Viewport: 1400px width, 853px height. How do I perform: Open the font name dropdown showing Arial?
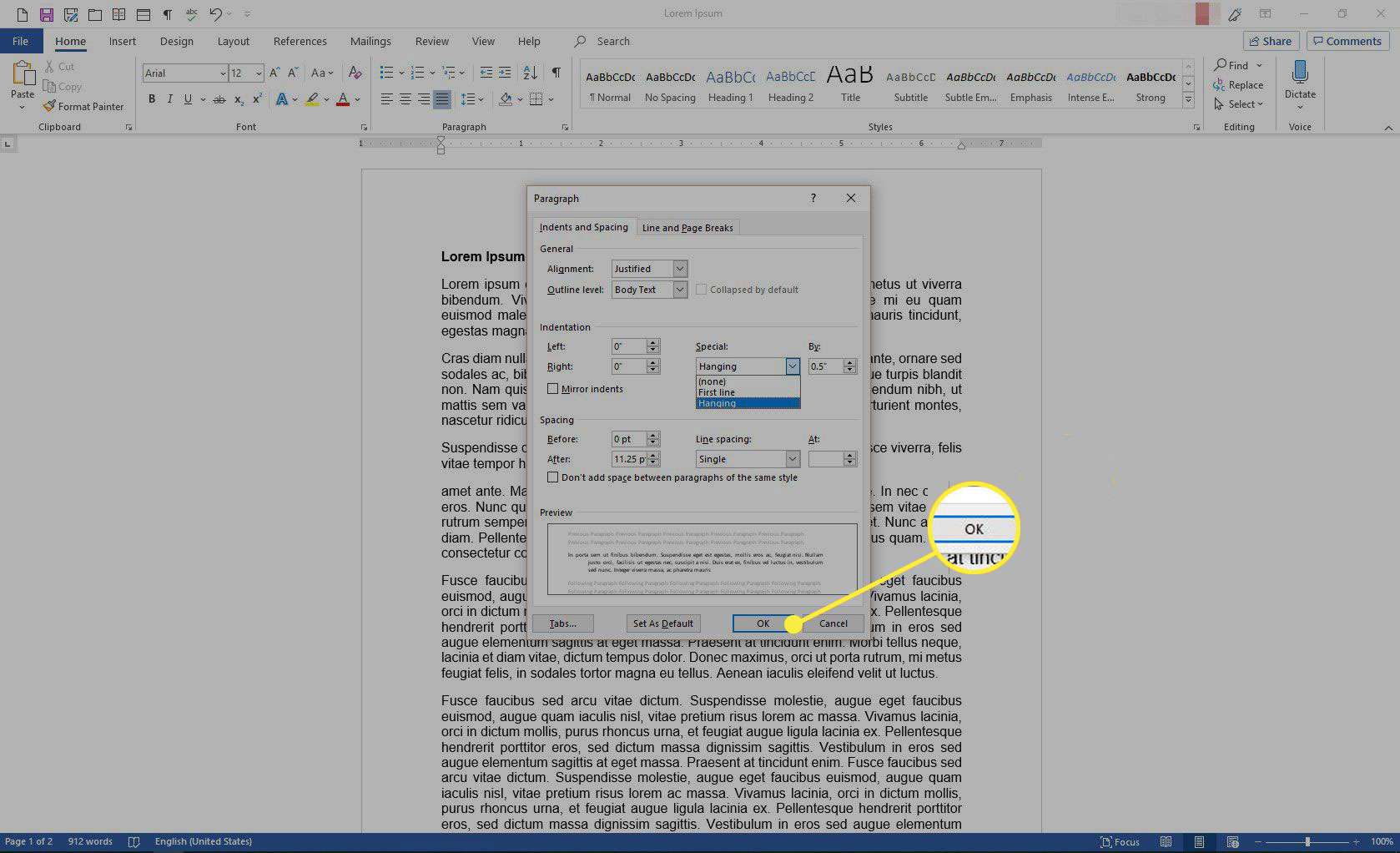coord(223,73)
